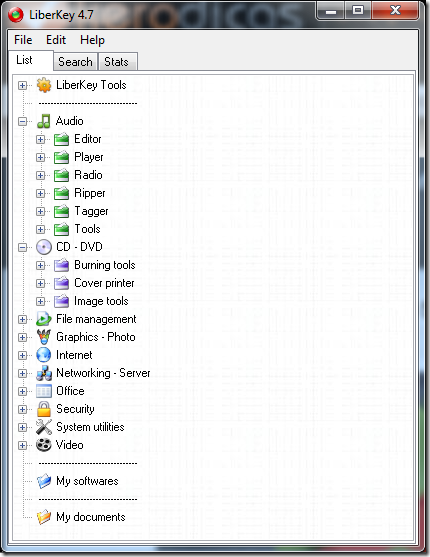Select the Networking - Server label
Screen dimensions: 430x557
[103, 373]
